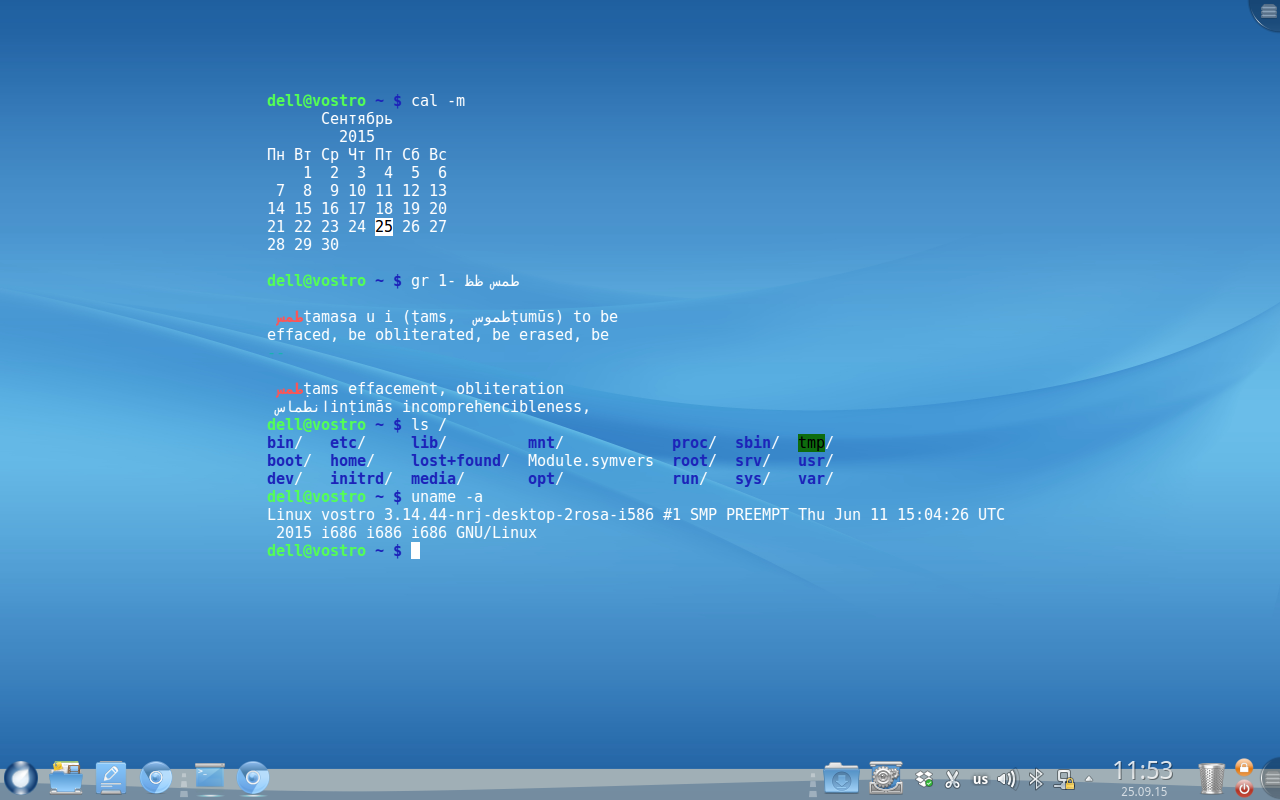The height and width of the screenshot is (800, 1280).
Task: Lock the screen with the padlock button
Action: point(1244,767)
